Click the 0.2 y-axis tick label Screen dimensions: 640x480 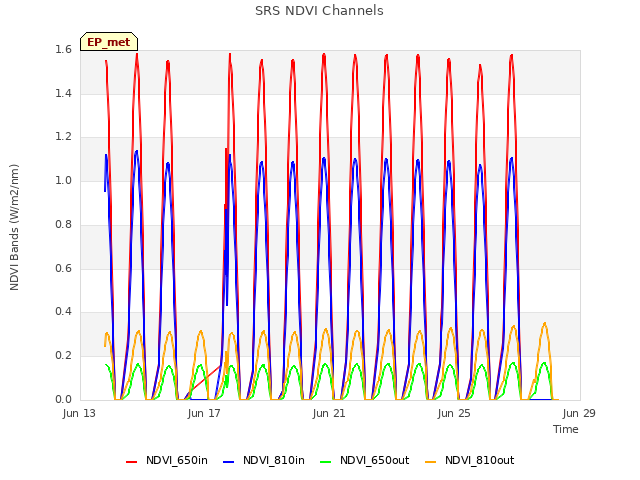(x=63, y=356)
